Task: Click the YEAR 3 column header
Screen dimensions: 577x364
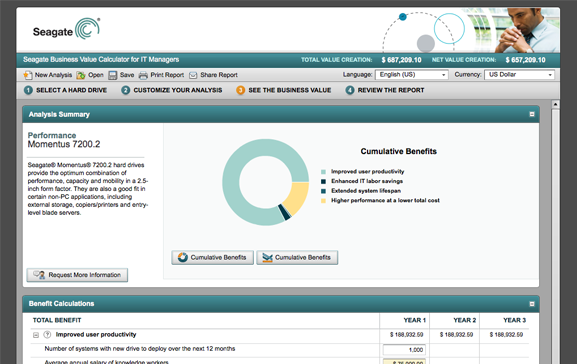Action: (514, 321)
